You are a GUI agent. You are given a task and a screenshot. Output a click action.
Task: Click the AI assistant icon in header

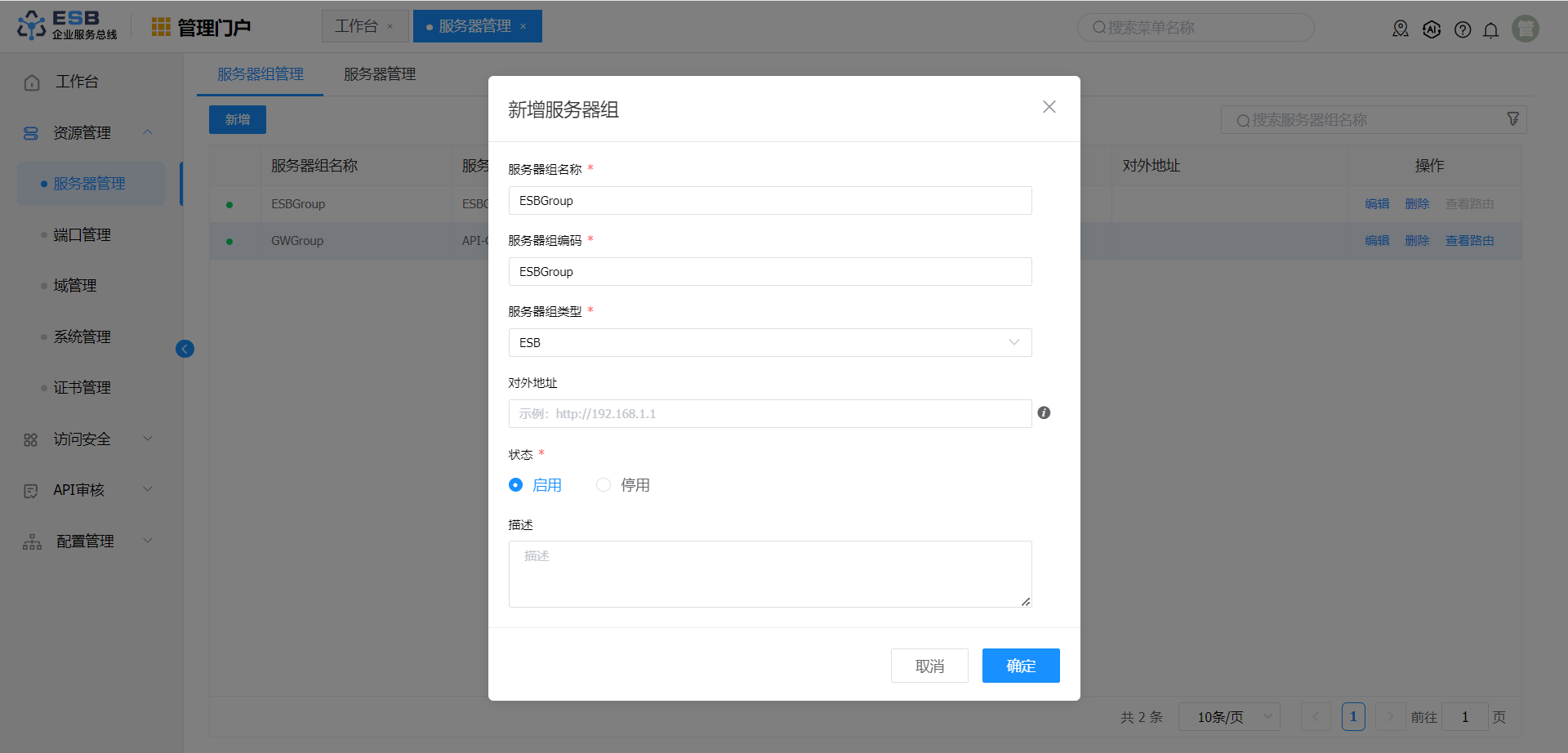pyautogui.click(x=1432, y=30)
